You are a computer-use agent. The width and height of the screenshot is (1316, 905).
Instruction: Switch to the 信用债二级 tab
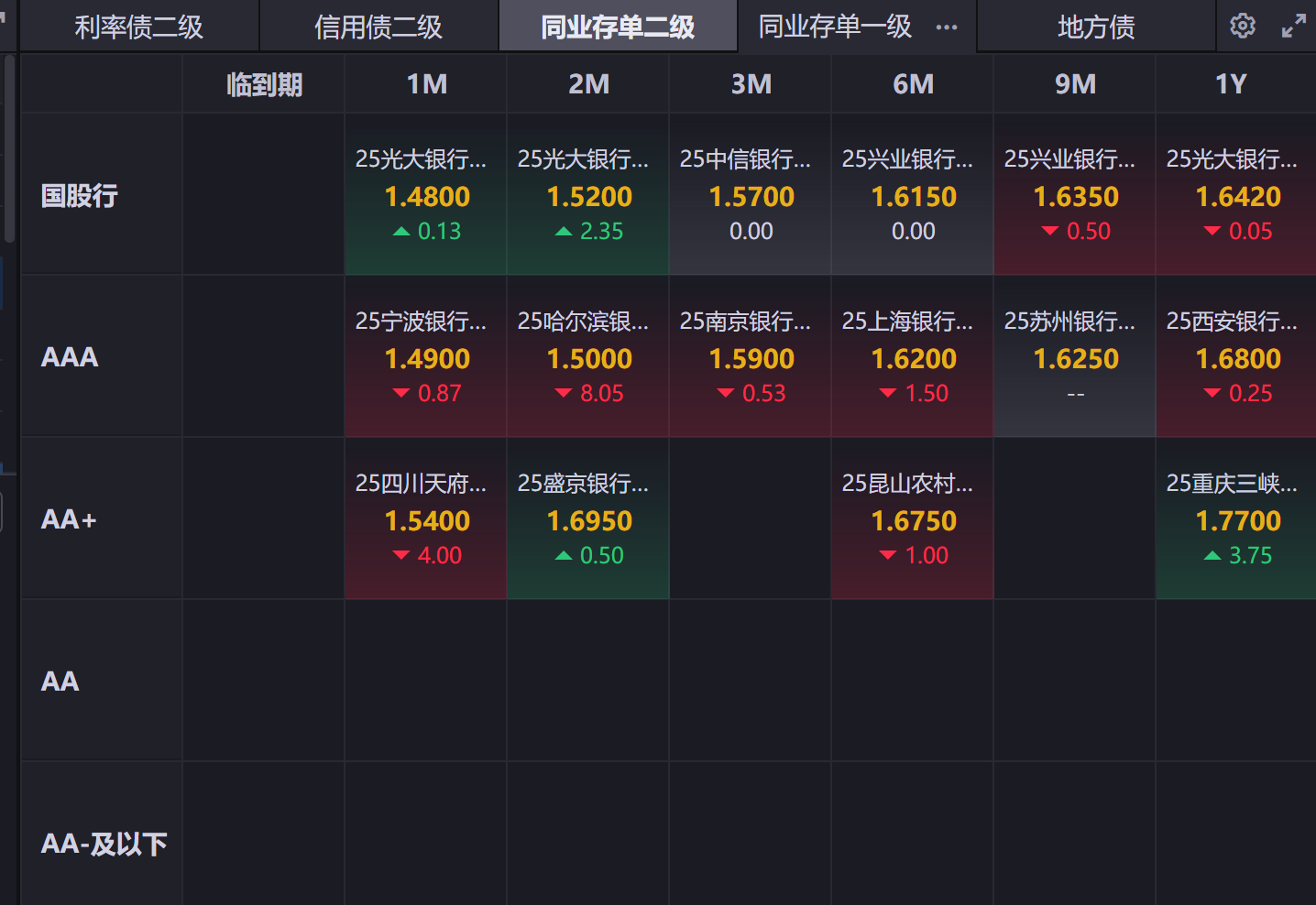[x=378, y=27]
